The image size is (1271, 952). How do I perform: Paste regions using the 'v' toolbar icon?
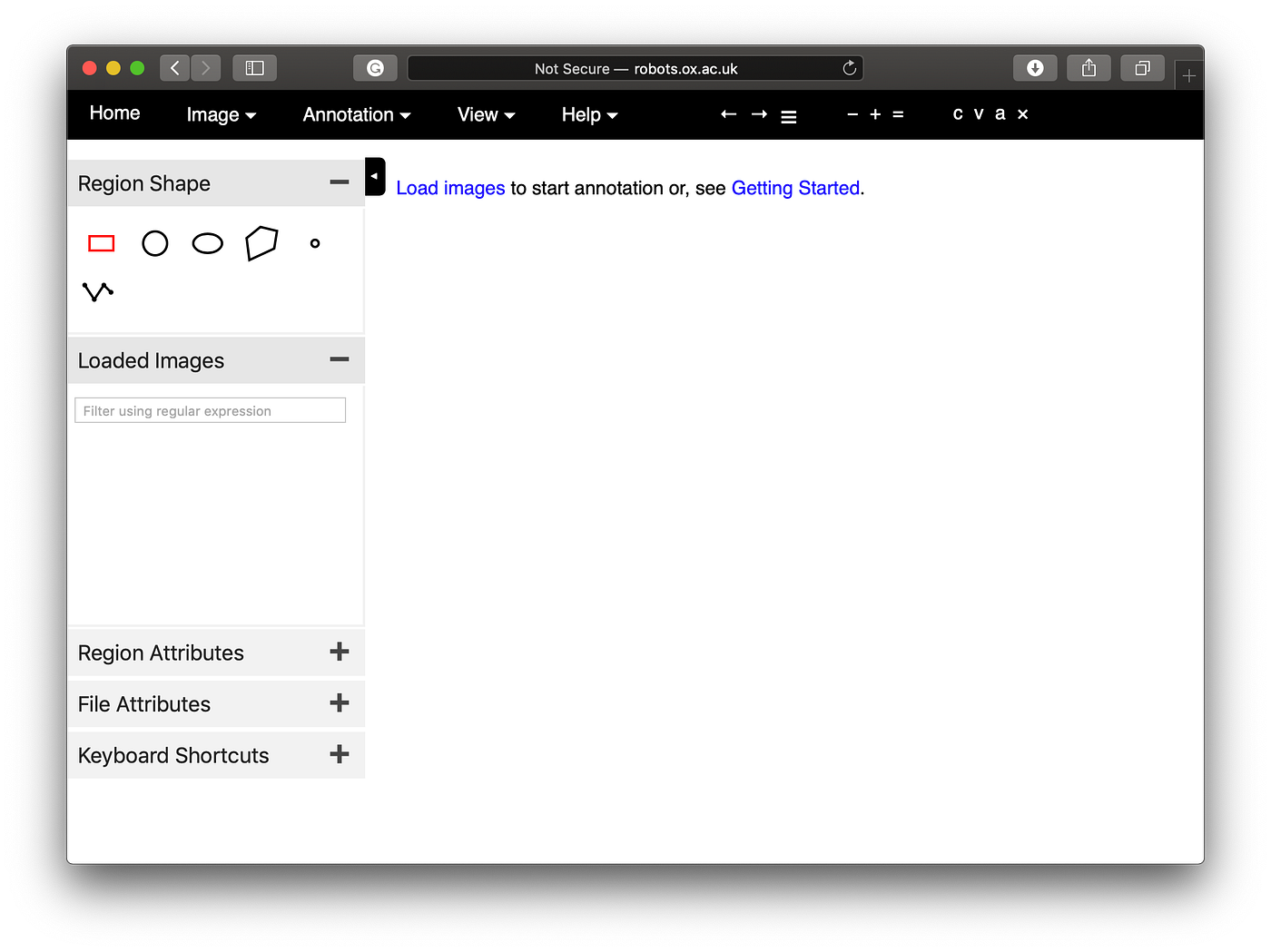click(x=979, y=113)
